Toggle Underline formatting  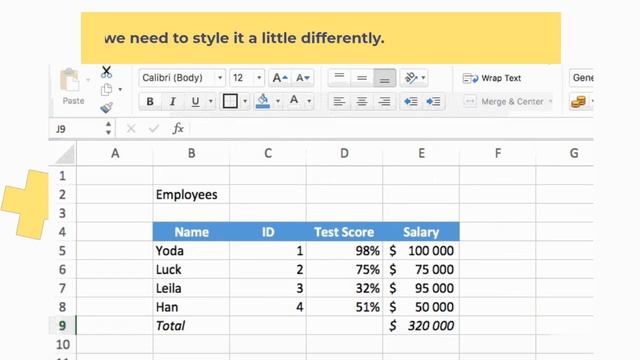click(196, 101)
